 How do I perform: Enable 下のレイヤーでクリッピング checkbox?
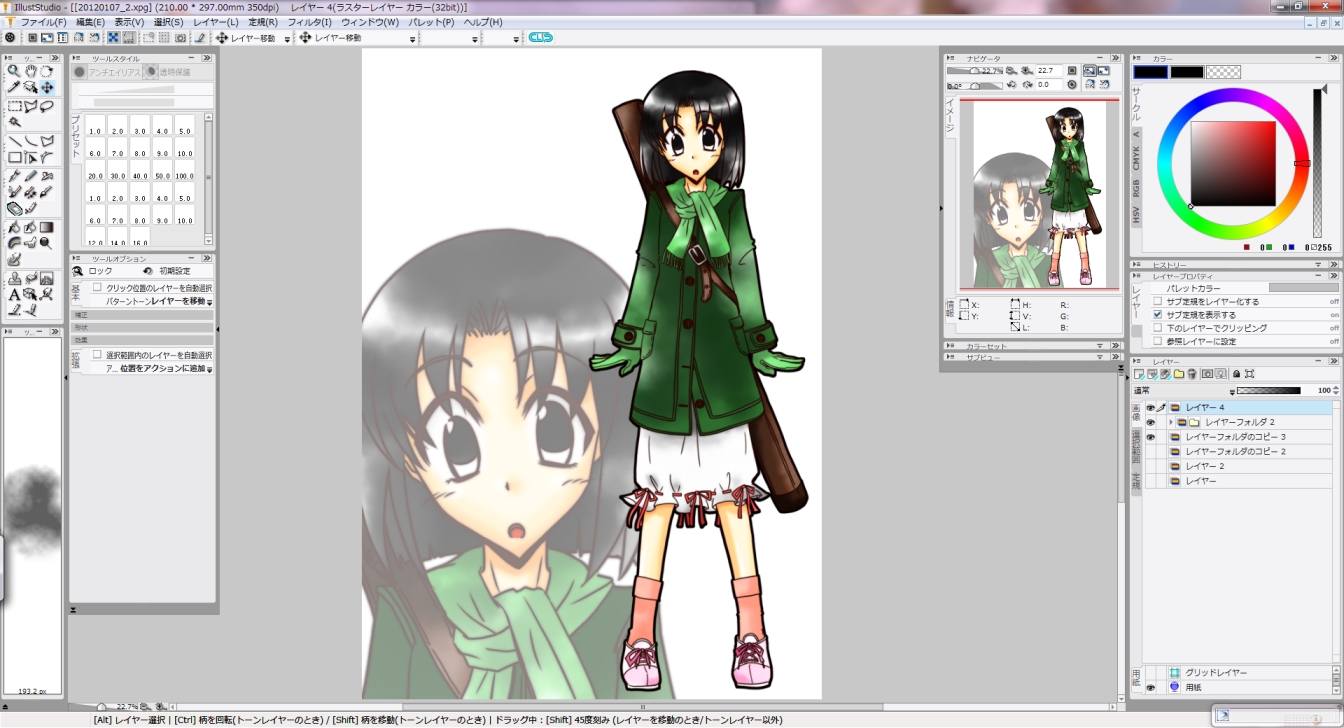(1158, 328)
